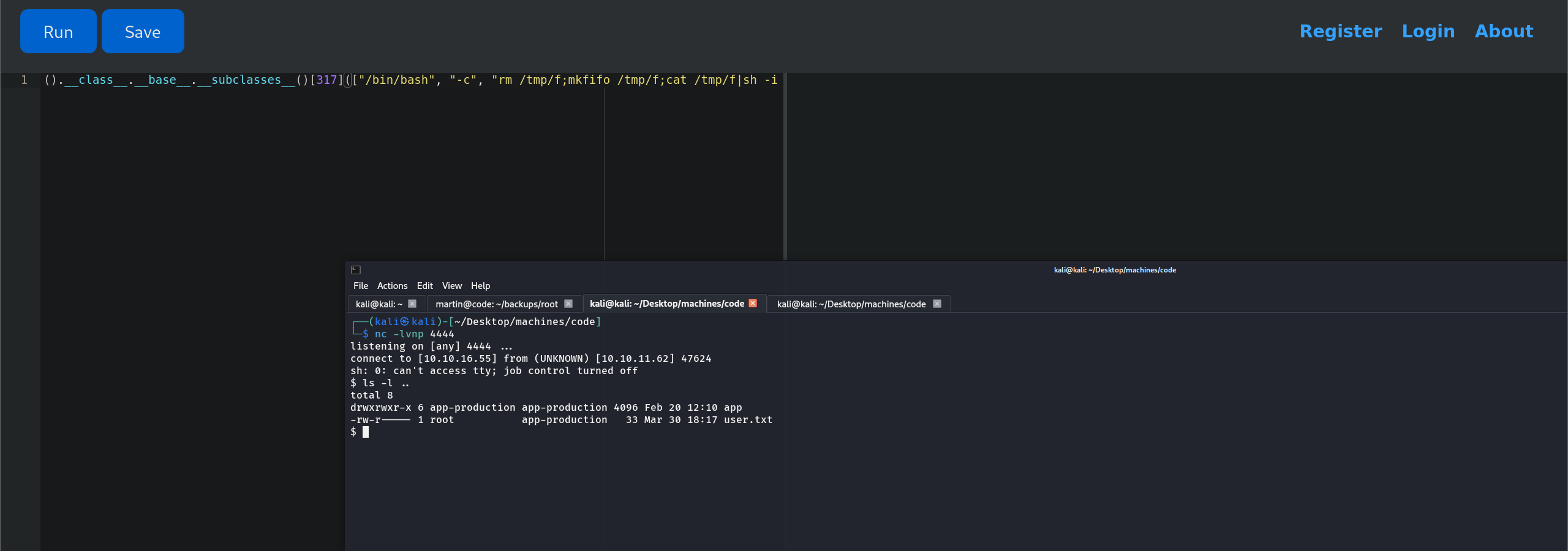
Task: Click __subclasses__ in the editor code
Action: point(246,80)
